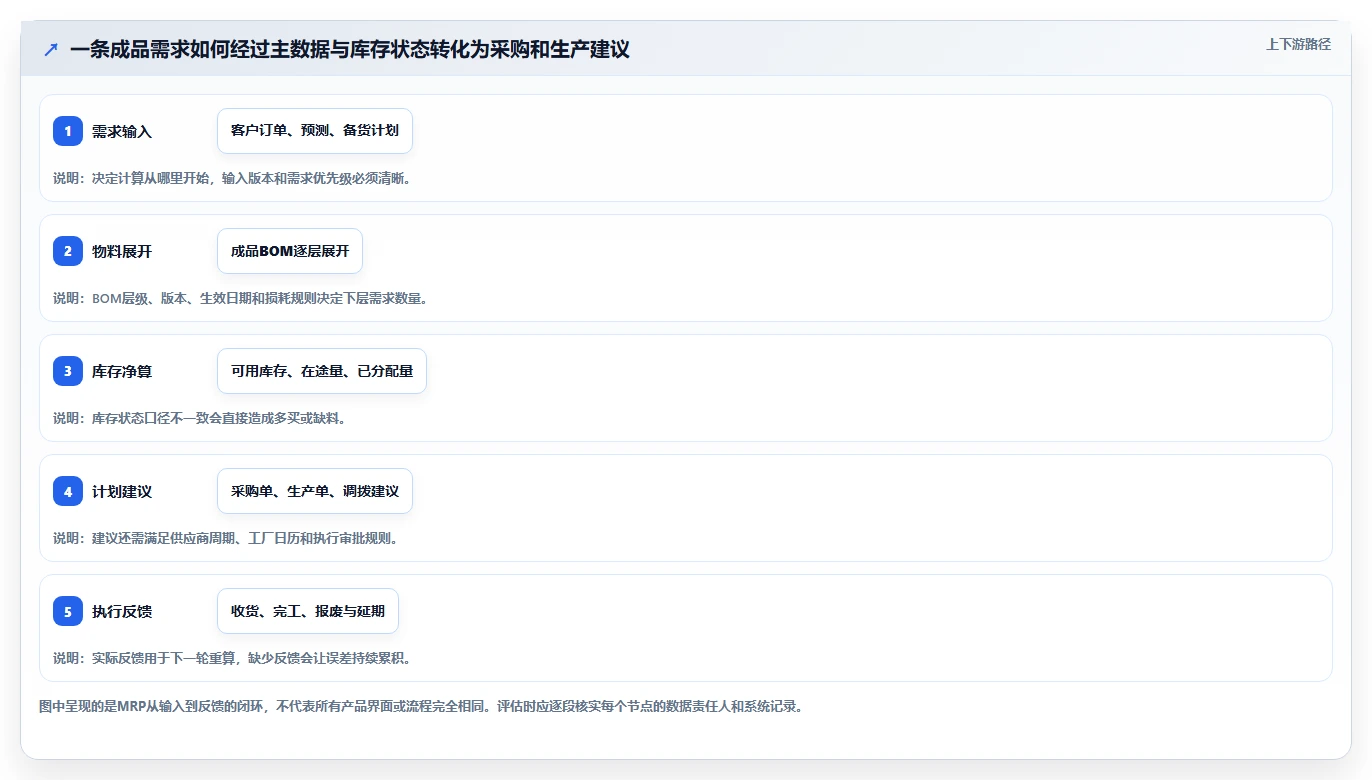The height and width of the screenshot is (780, 1372).
Task: Click the note about BOM层级、版本
Action: (240, 298)
